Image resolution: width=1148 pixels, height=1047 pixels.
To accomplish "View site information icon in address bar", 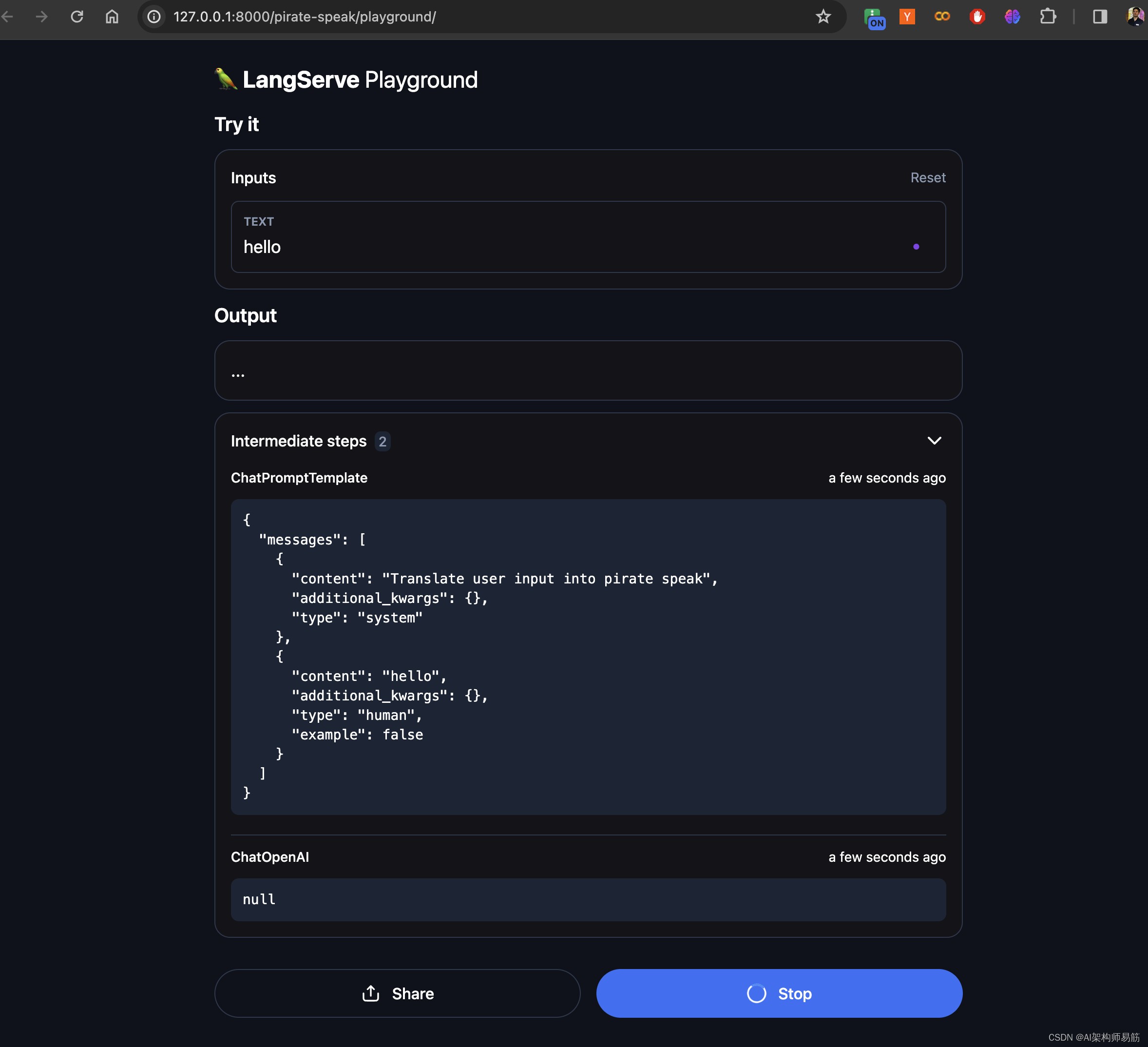I will coord(154,17).
